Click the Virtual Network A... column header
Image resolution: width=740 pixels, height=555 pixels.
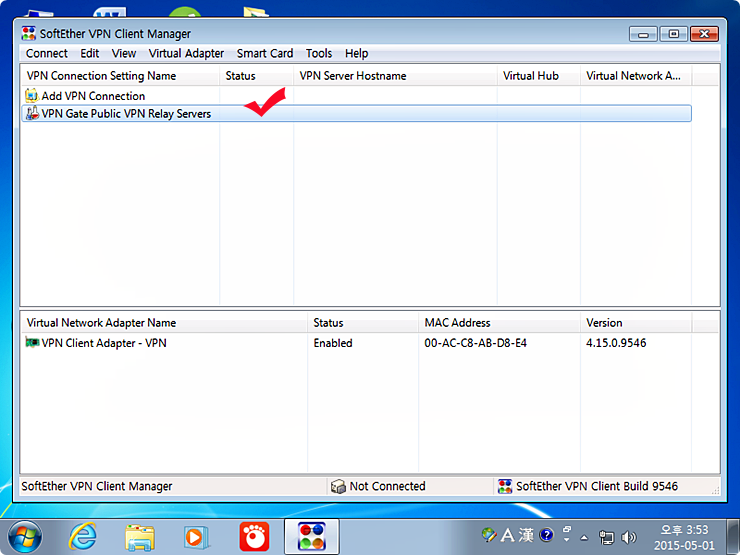(x=636, y=76)
